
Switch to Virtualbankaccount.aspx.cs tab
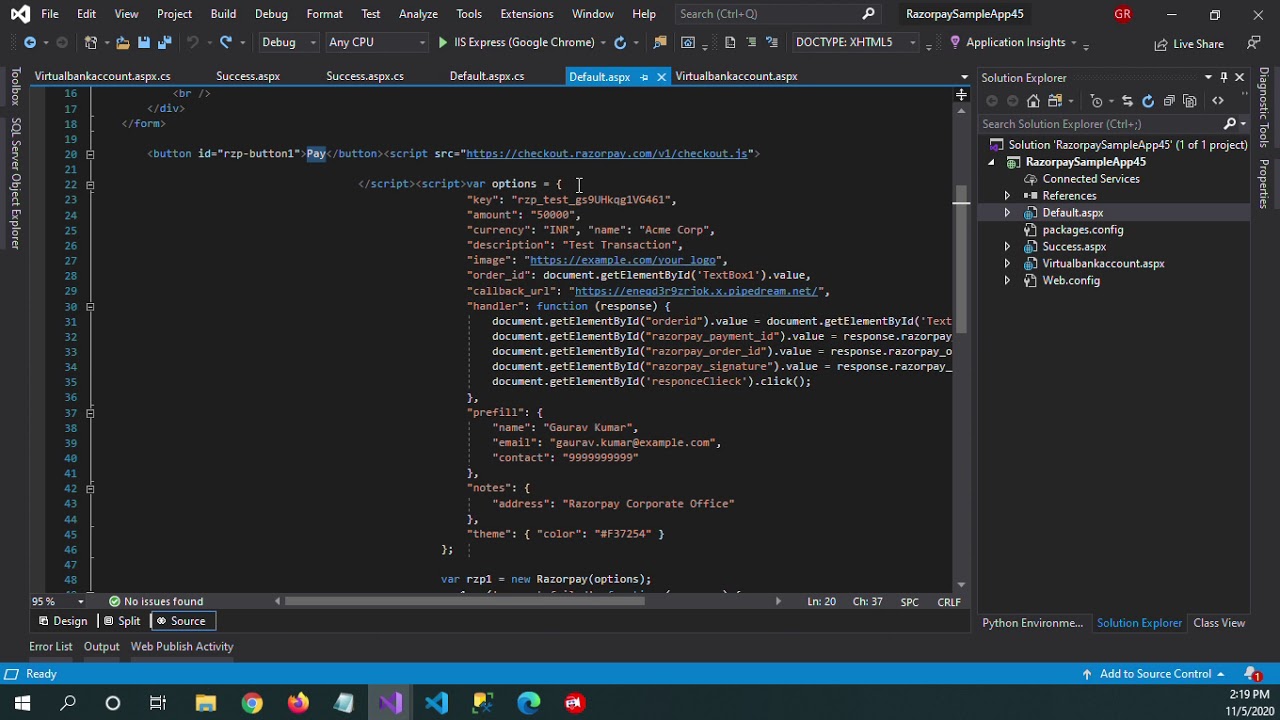pos(103,76)
